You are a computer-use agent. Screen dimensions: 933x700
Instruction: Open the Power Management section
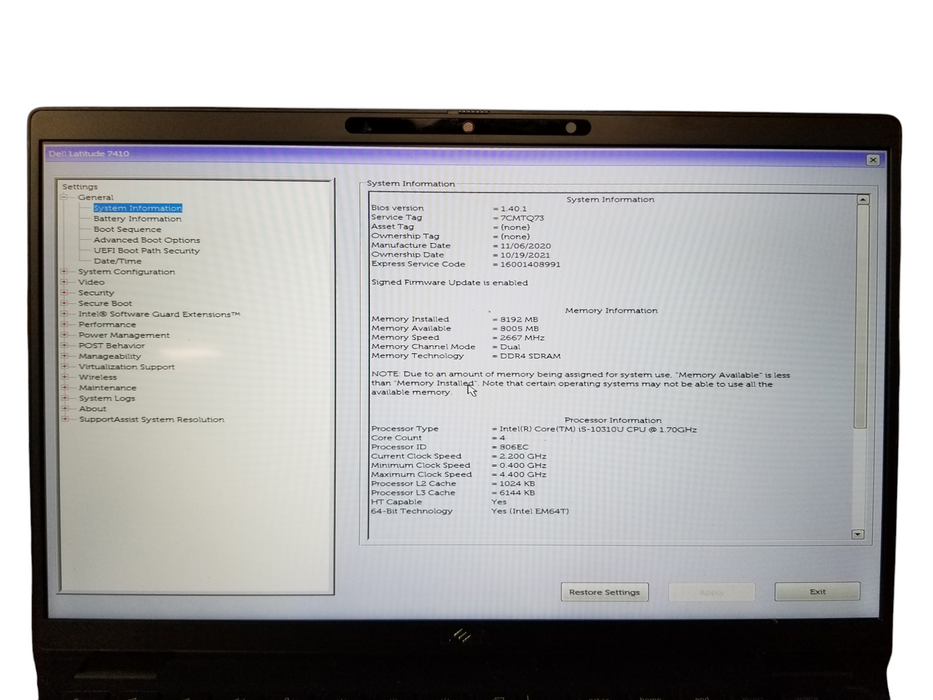tap(122, 334)
